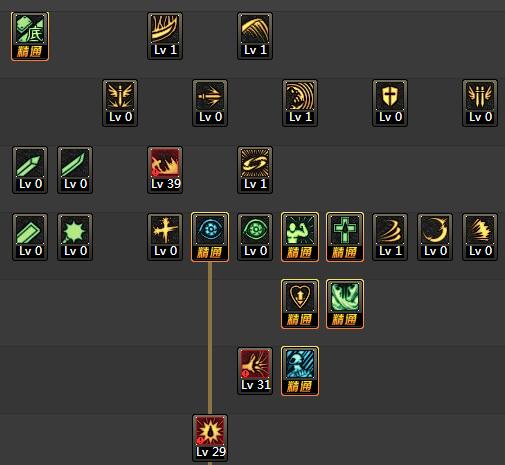This screenshot has width=505, height=465.
Task: Click the blue eye mastered skill icon
Action: coord(210,237)
